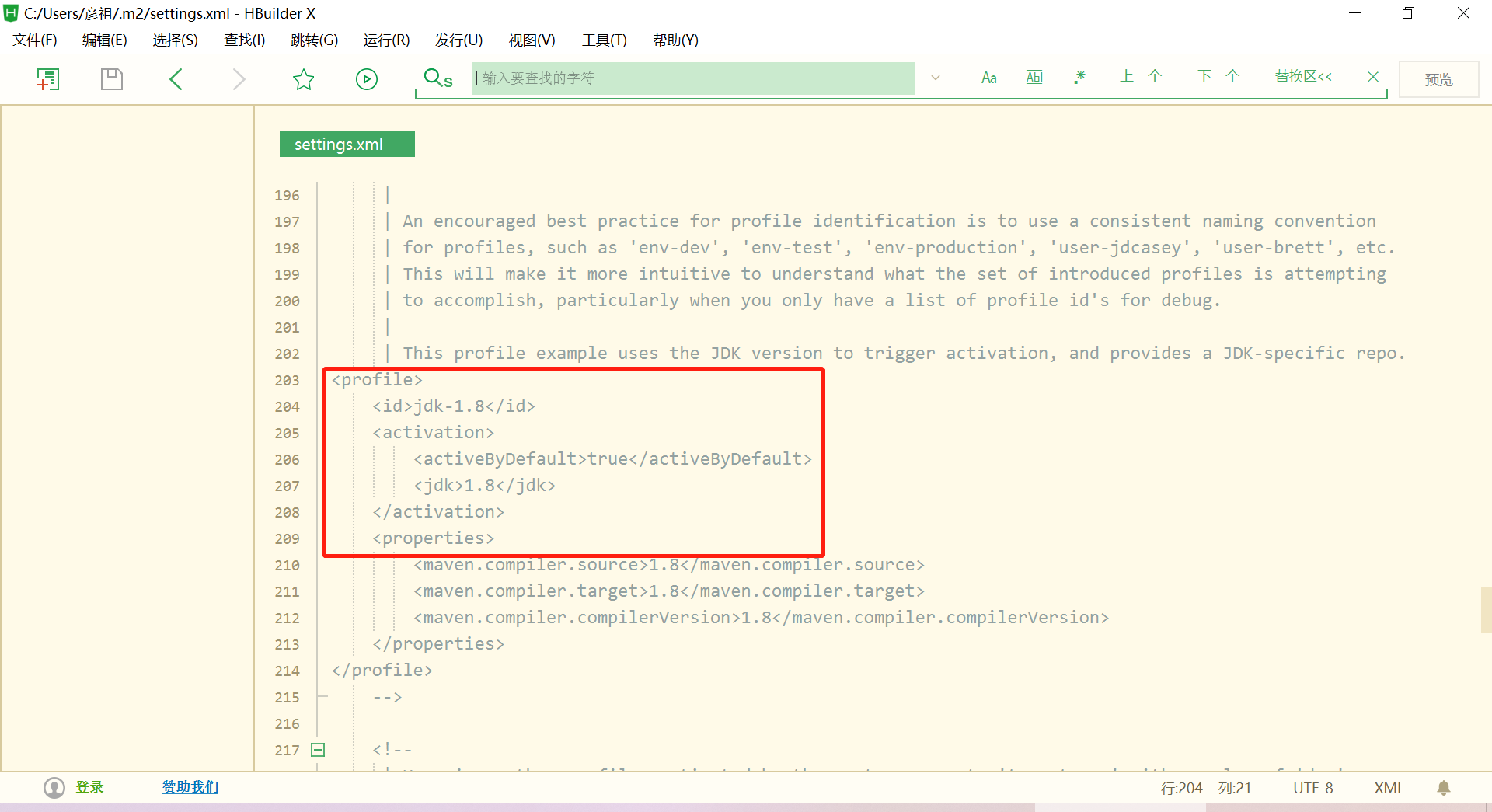Toggle regular expression search option
The height and width of the screenshot is (812, 1492).
(x=1079, y=77)
